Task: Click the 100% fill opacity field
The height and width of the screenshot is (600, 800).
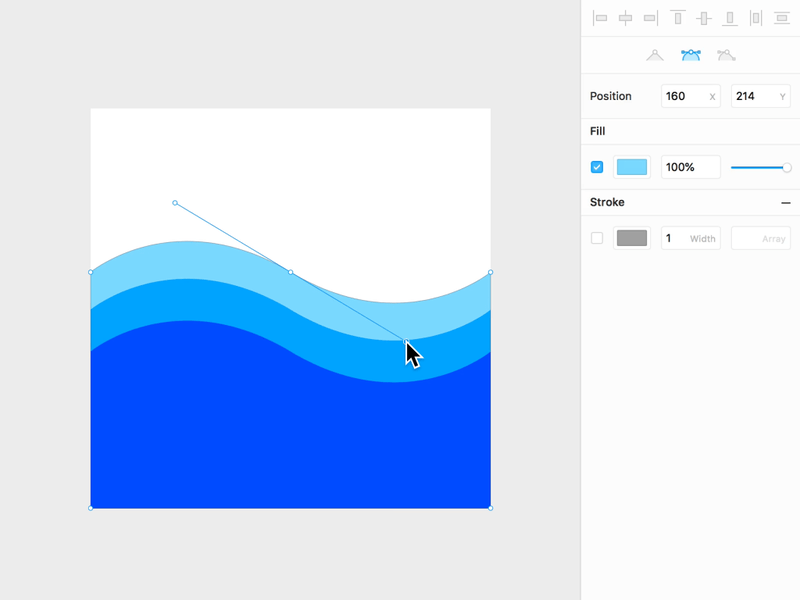Action: pyautogui.click(x=690, y=167)
